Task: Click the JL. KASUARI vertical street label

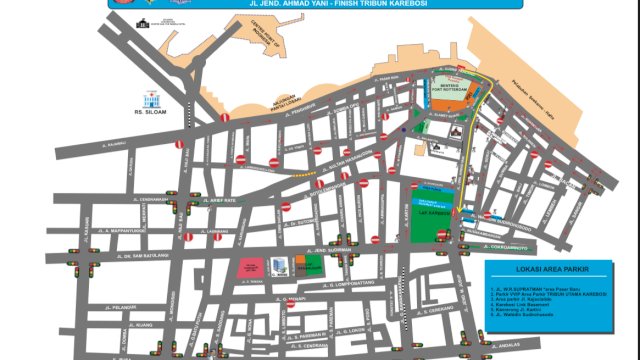Action: pos(87,230)
